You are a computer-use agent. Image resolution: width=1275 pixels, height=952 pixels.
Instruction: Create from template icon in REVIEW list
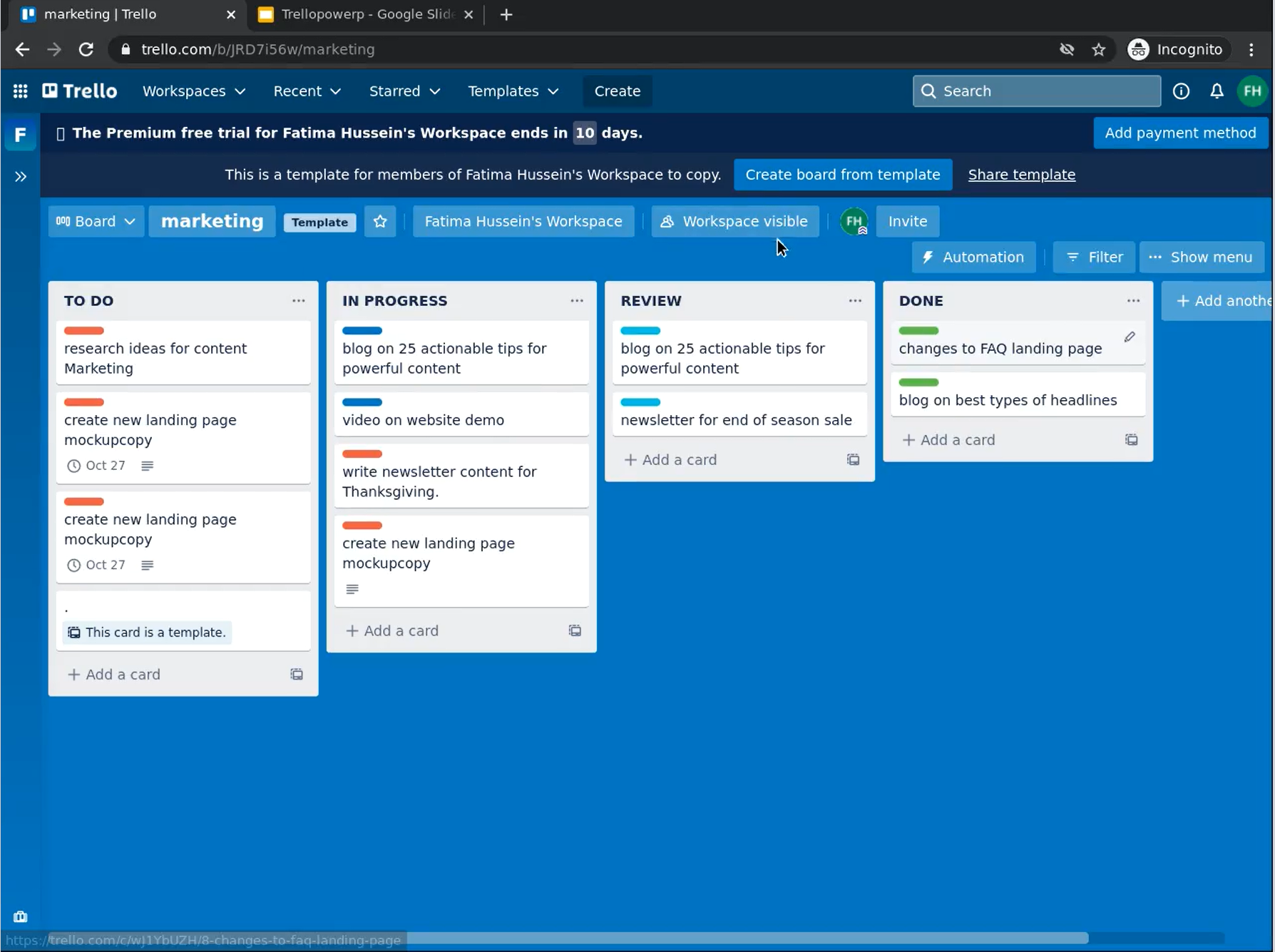pos(853,460)
